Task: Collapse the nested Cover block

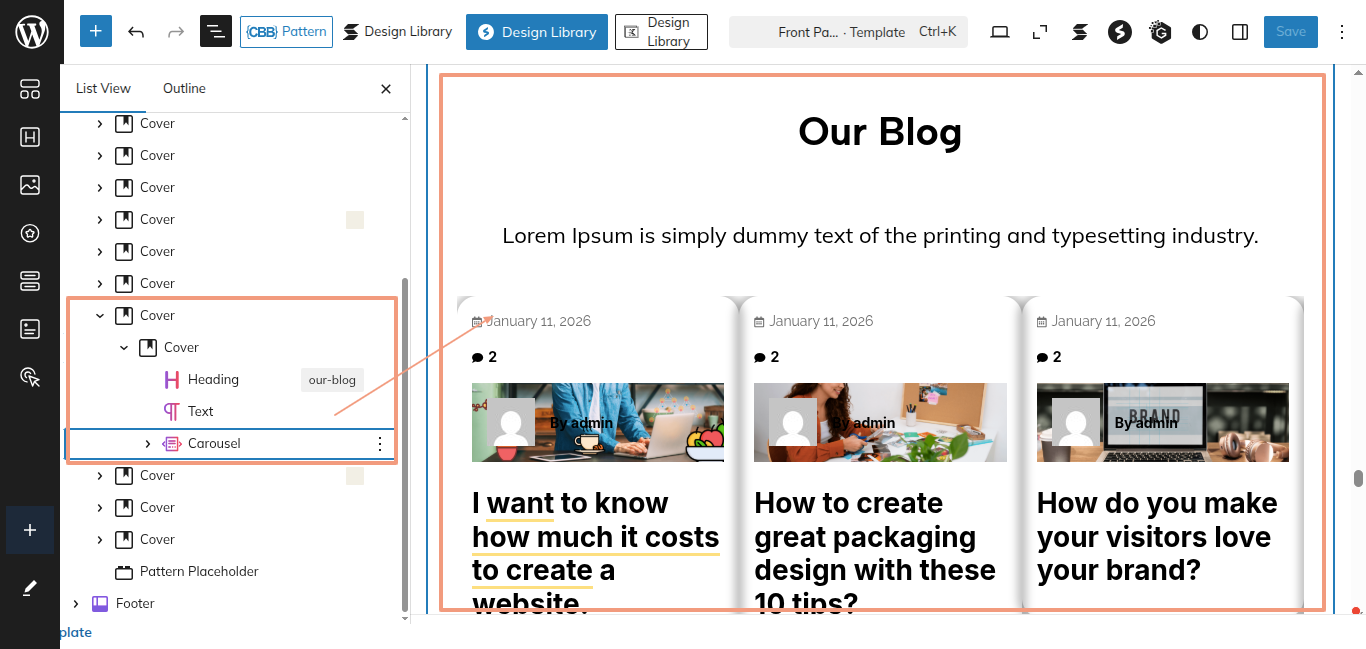Action: [x=124, y=348]
